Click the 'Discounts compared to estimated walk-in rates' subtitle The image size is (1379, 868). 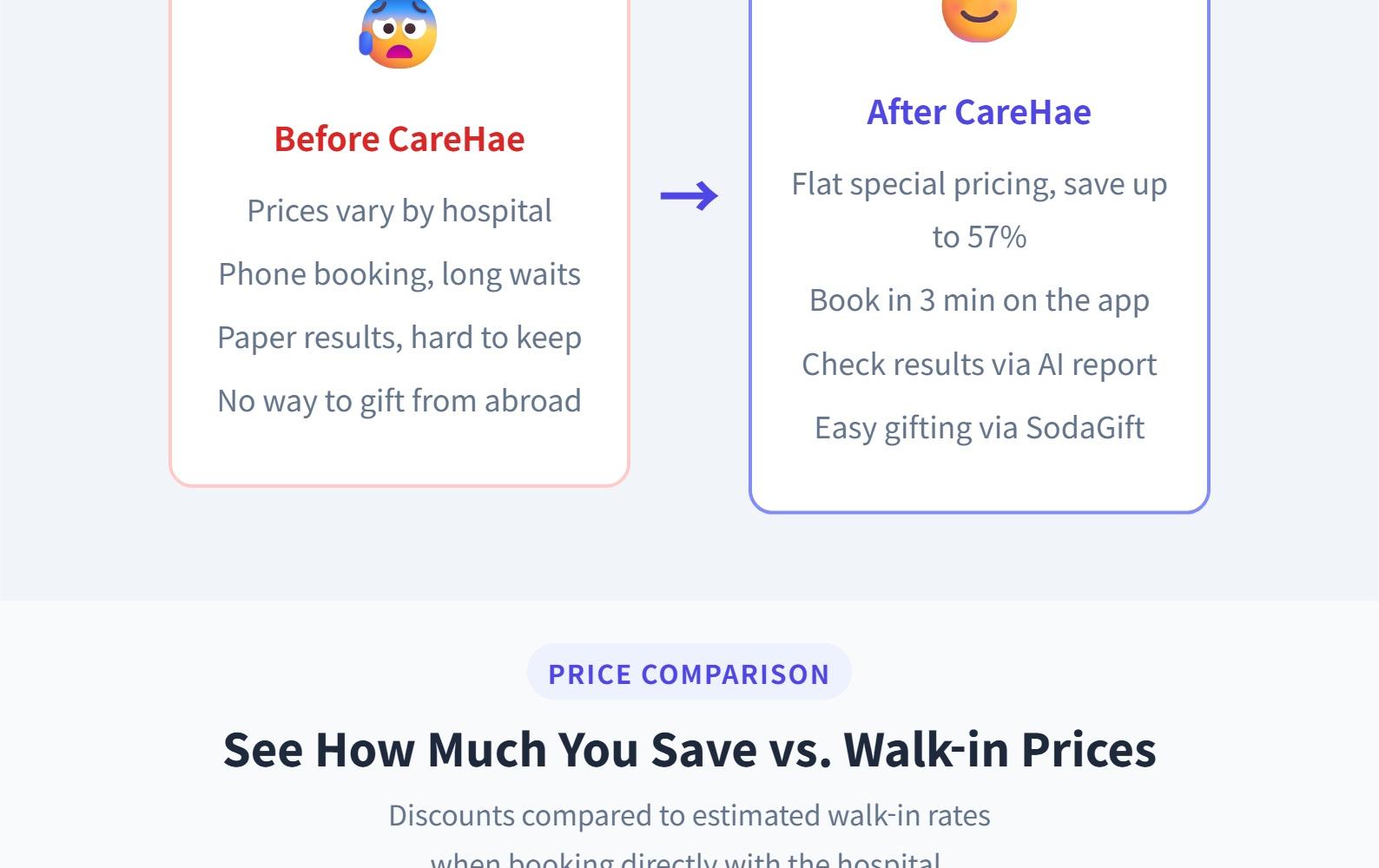(x=689, y=816)
